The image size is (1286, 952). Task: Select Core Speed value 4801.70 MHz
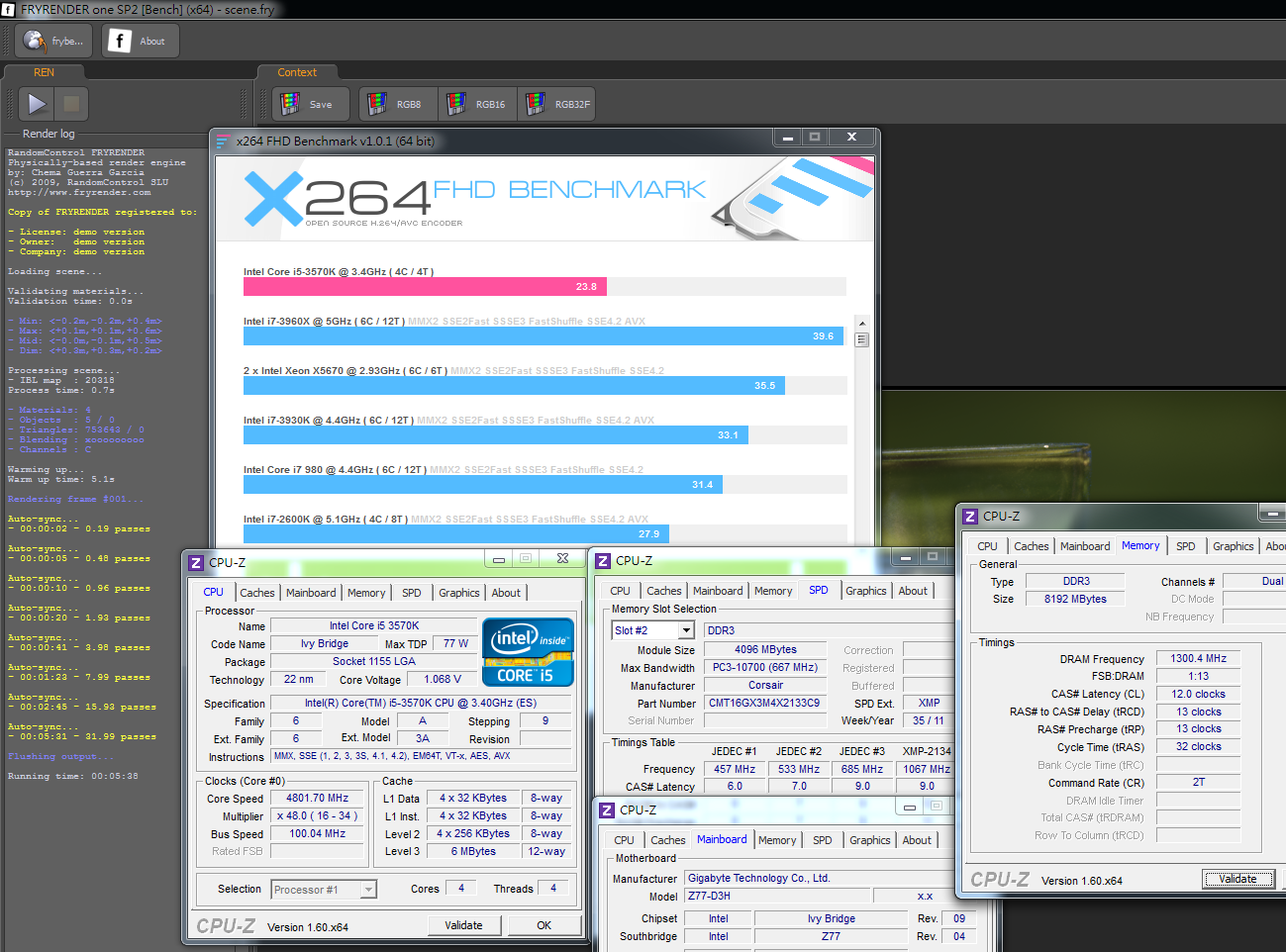pyautogui.click(x=318, y=798)
